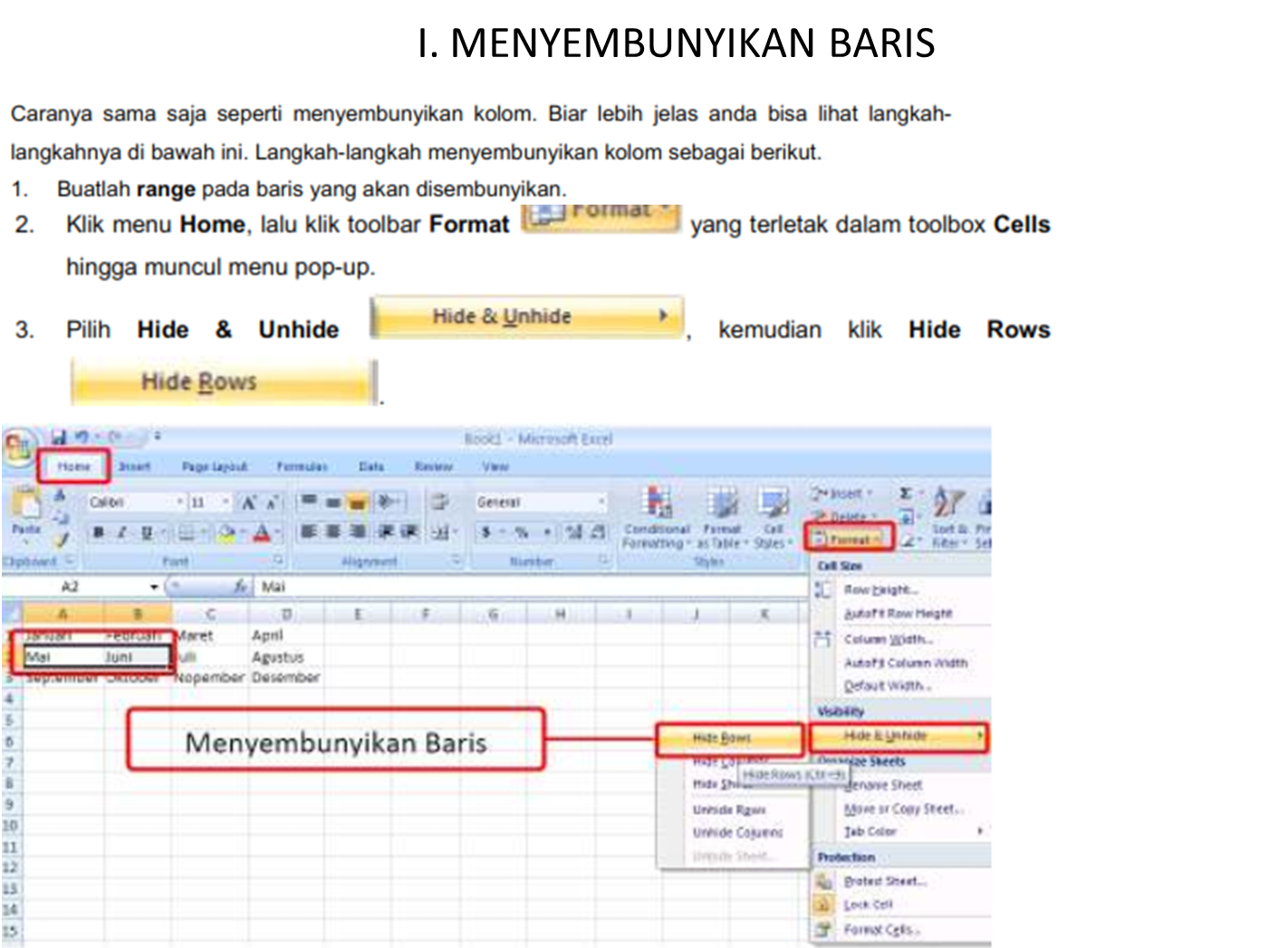Open the font size dropdown
This screenshot has width=1288, height=948.
[226, 502]
